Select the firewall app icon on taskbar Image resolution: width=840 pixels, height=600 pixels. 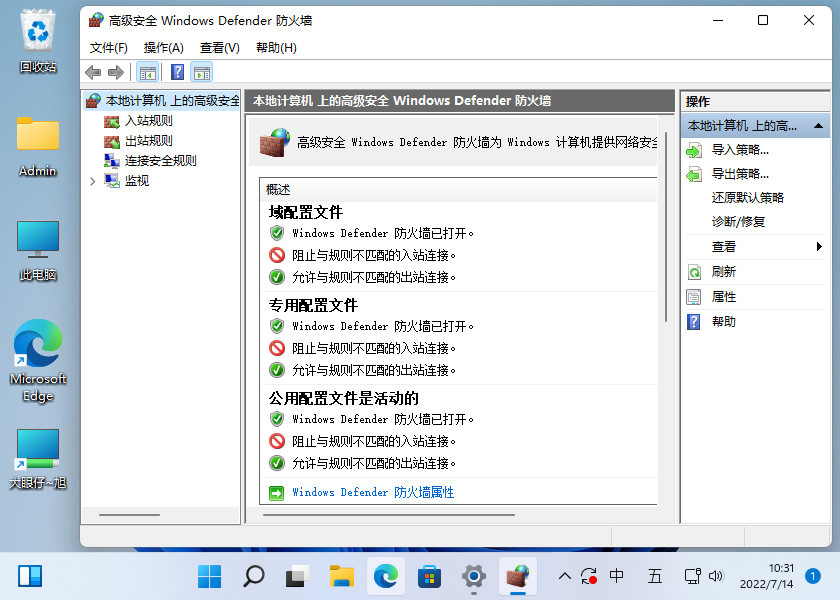pos(519,577)
